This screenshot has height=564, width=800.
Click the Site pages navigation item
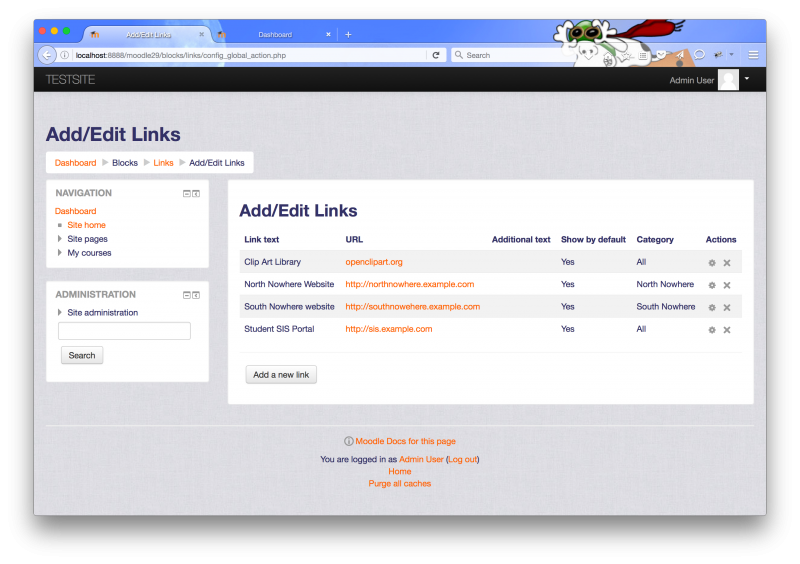tap(87, 239)
